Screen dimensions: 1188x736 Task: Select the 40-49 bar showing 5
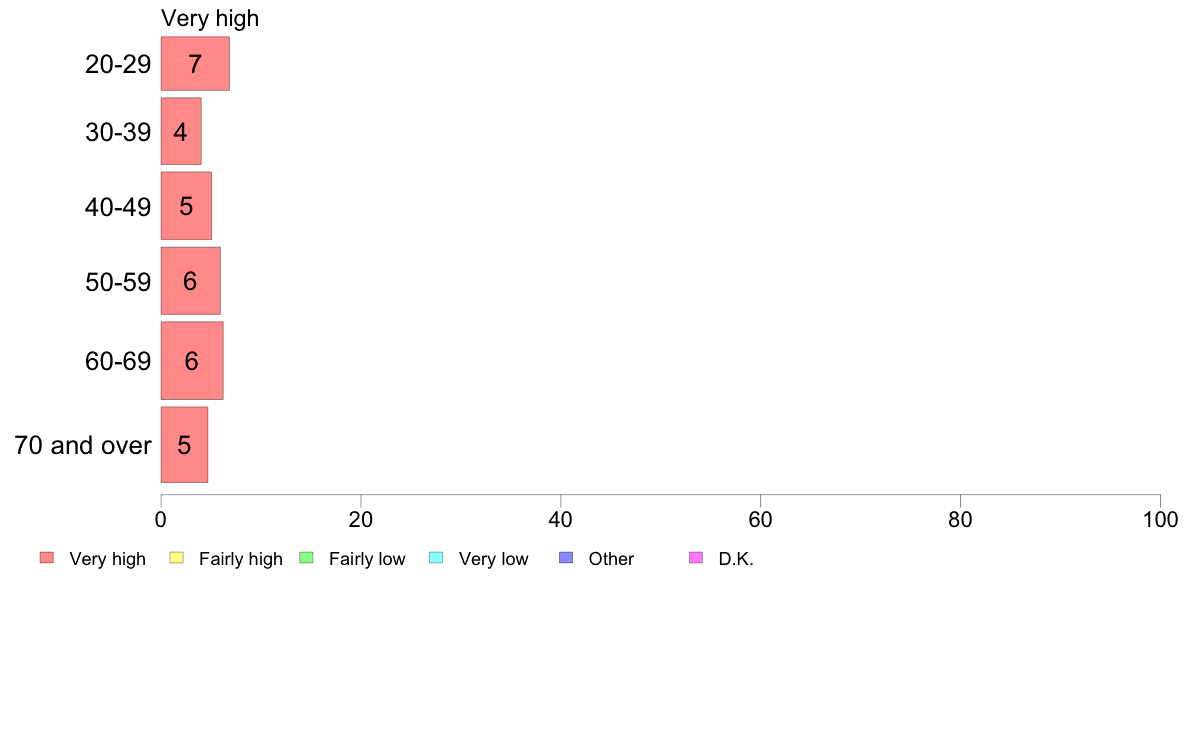coord(186,206)
